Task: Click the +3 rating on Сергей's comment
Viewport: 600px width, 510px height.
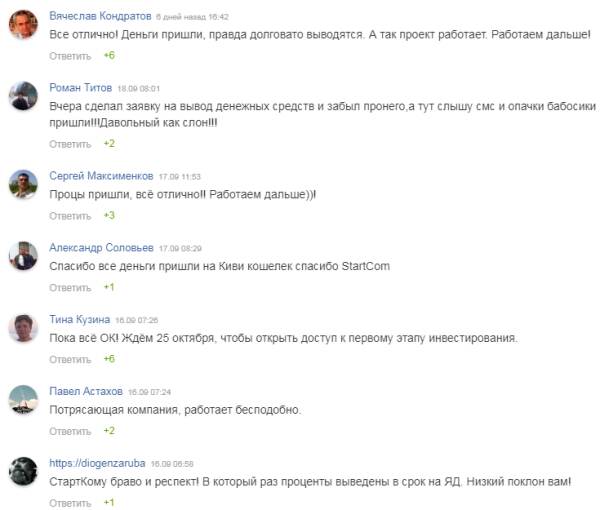Action: click(x=109, y=215)
